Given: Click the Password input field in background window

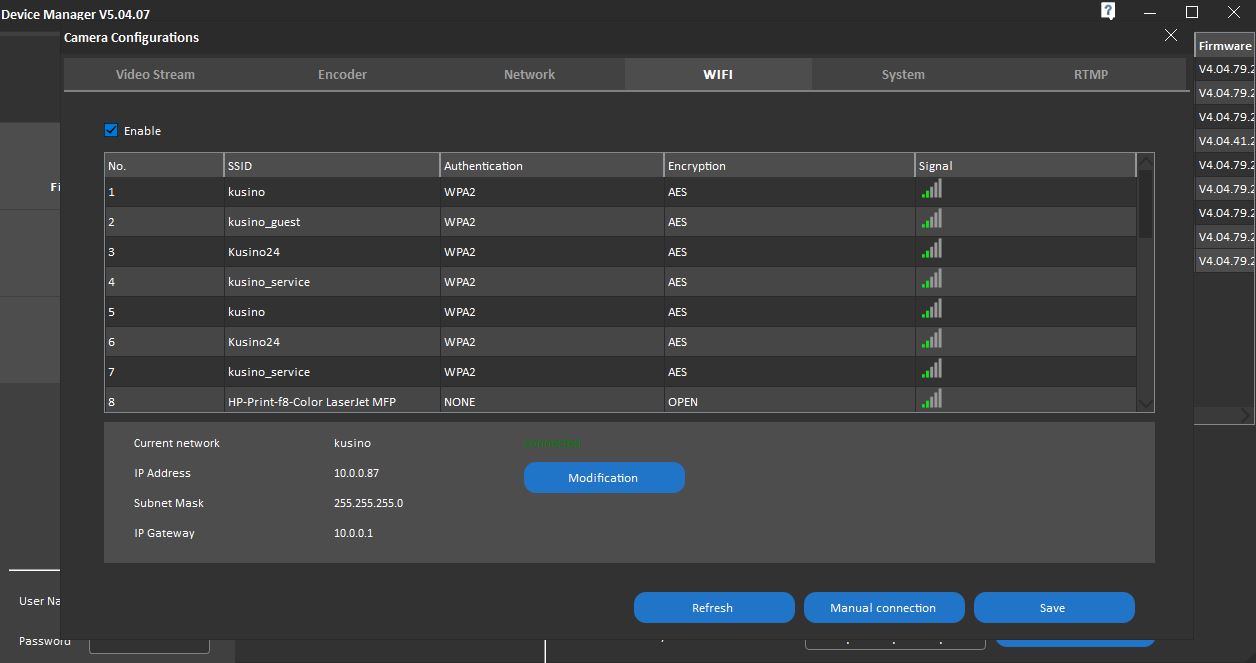Looking at the screenshot, I should pos(149,645).
